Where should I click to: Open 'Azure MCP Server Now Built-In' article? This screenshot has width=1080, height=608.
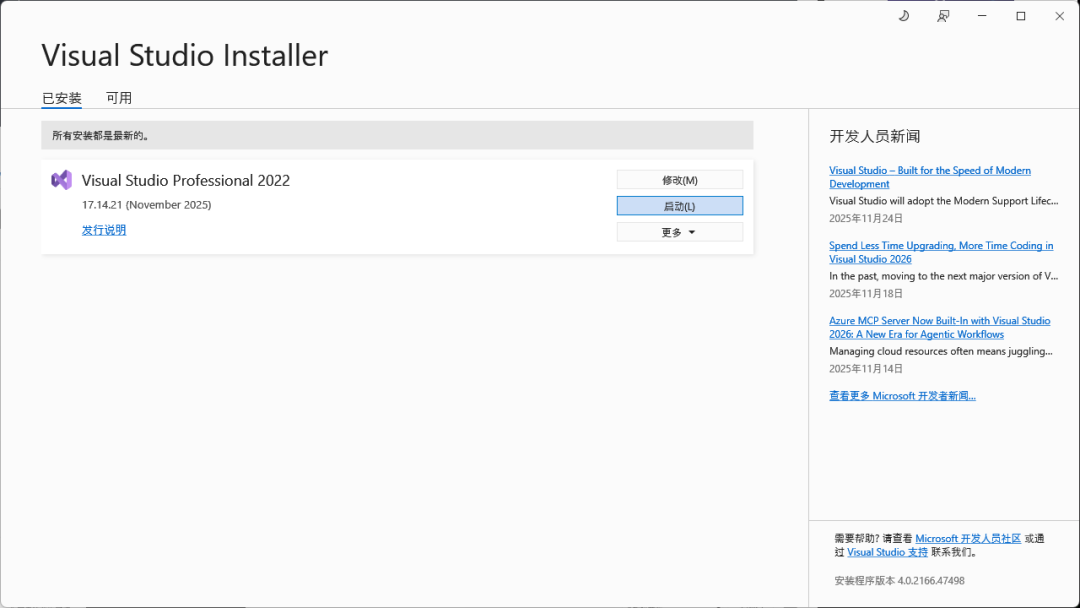pos(939,327)
